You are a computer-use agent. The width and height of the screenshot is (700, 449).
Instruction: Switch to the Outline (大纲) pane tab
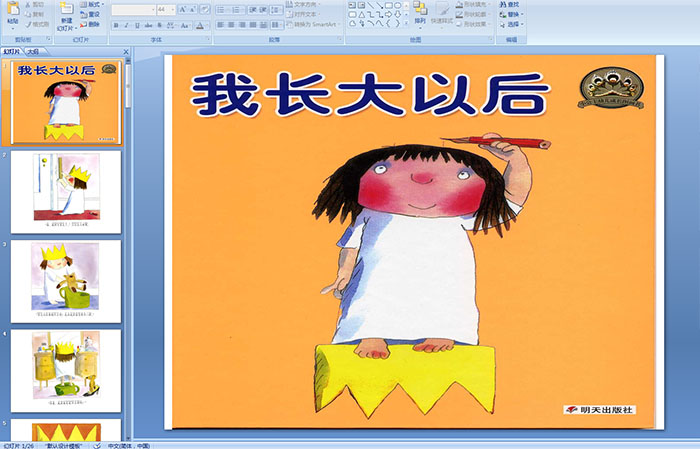click(x=33, y=52)
